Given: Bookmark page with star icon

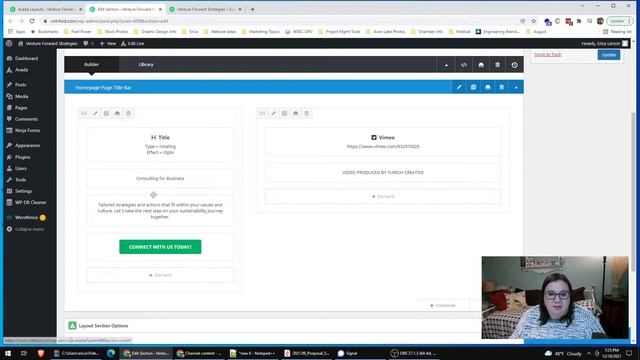Looking at the screenshot, I should click(533, 21).
